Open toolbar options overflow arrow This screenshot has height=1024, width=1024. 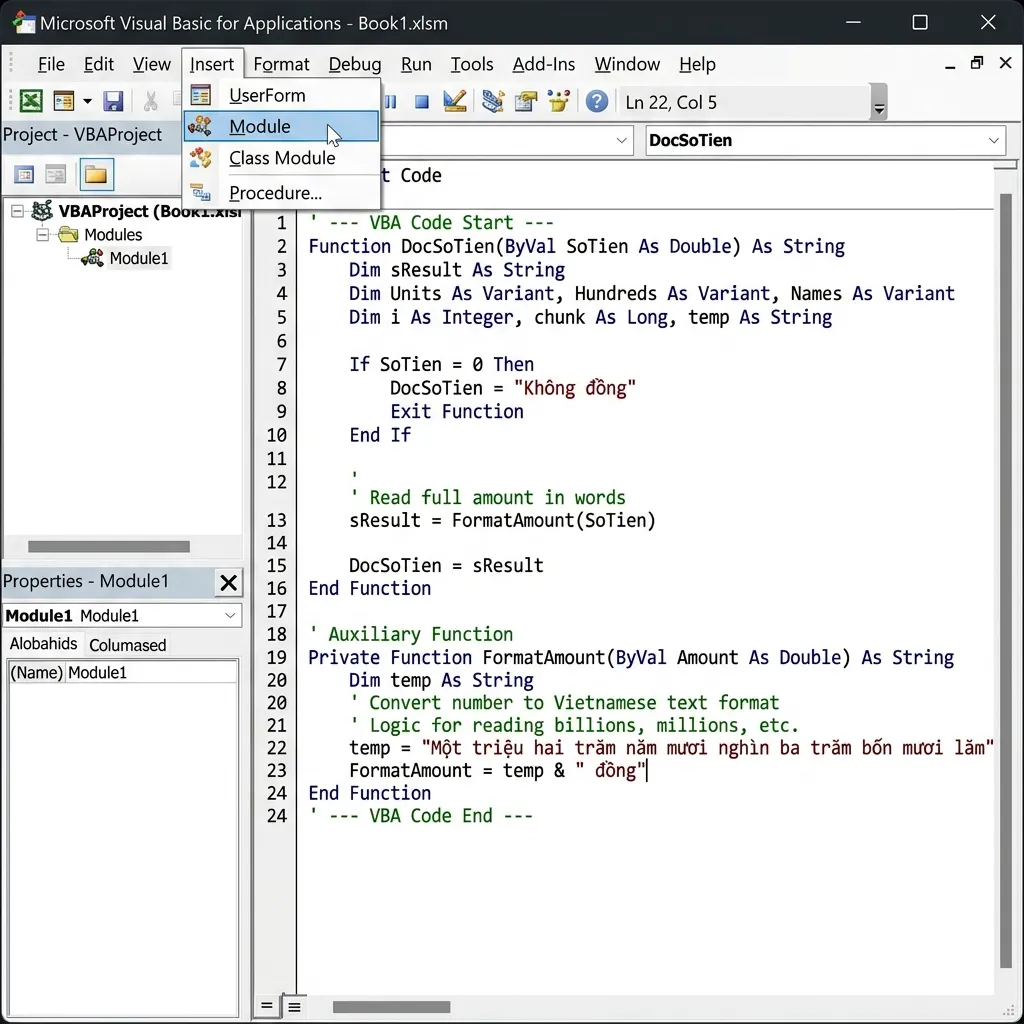click(x=879, y=102)
